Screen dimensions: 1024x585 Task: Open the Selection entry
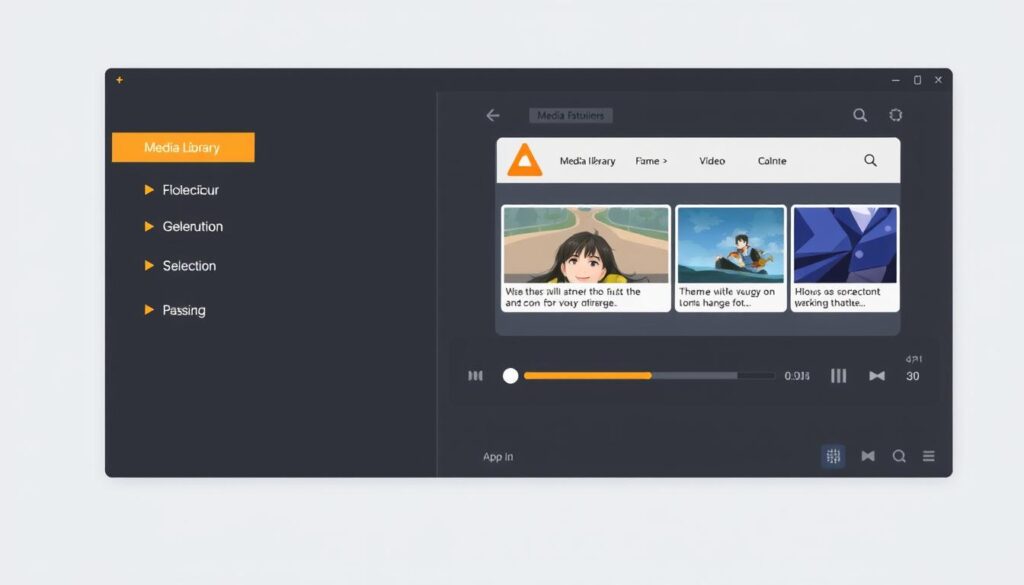click(x=189, y=266)
